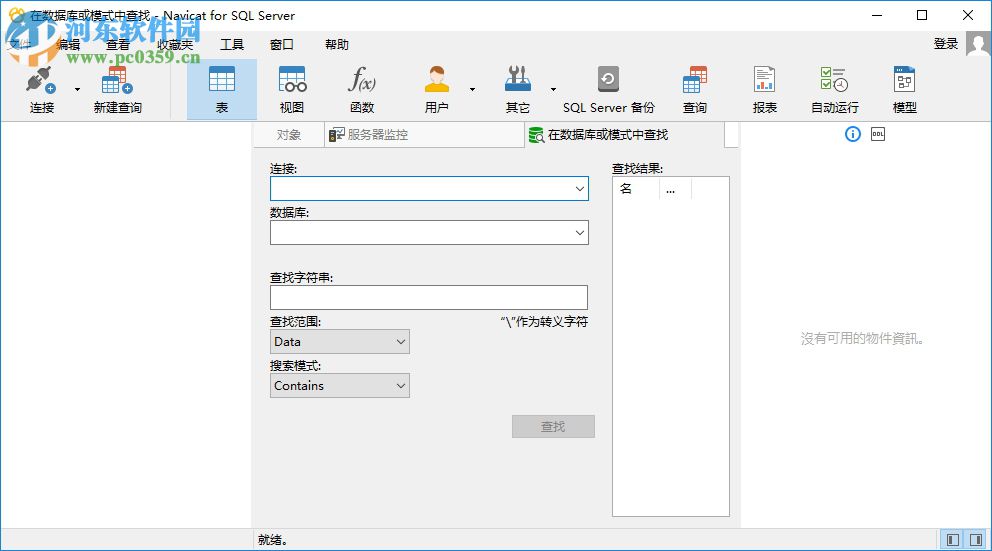This screenshot has height=551, width=992.
Task: Expand the Others (其它) dropdown arrow
Action: pyautogui.click(x=553, y=89)
